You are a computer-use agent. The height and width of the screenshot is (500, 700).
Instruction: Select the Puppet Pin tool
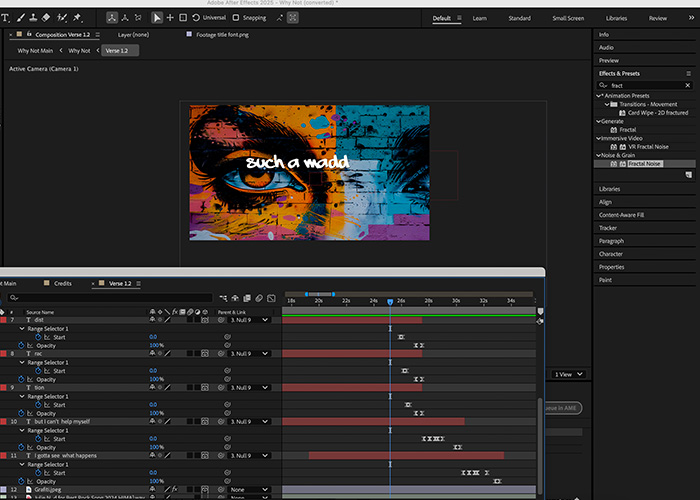tap(77, 18)
